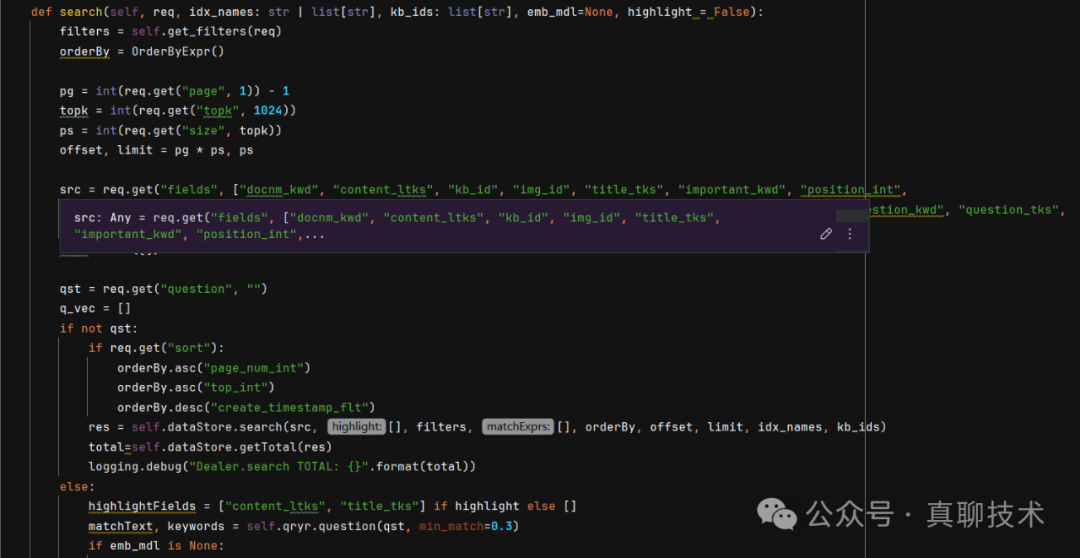Click the pencil edit icon in tooltip
The image size is (1080, 558).
[x=826, y=234]
